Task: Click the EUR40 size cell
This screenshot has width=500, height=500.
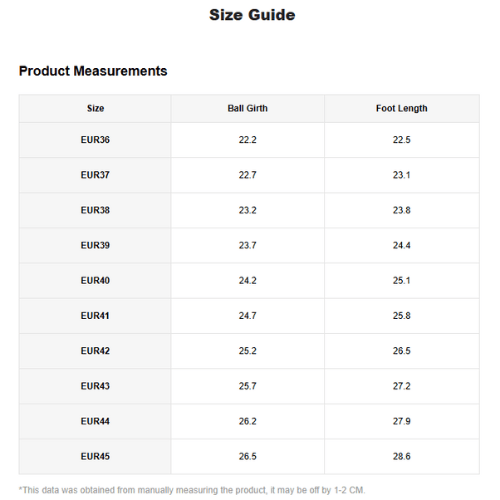Action: (x=95, y=281)
